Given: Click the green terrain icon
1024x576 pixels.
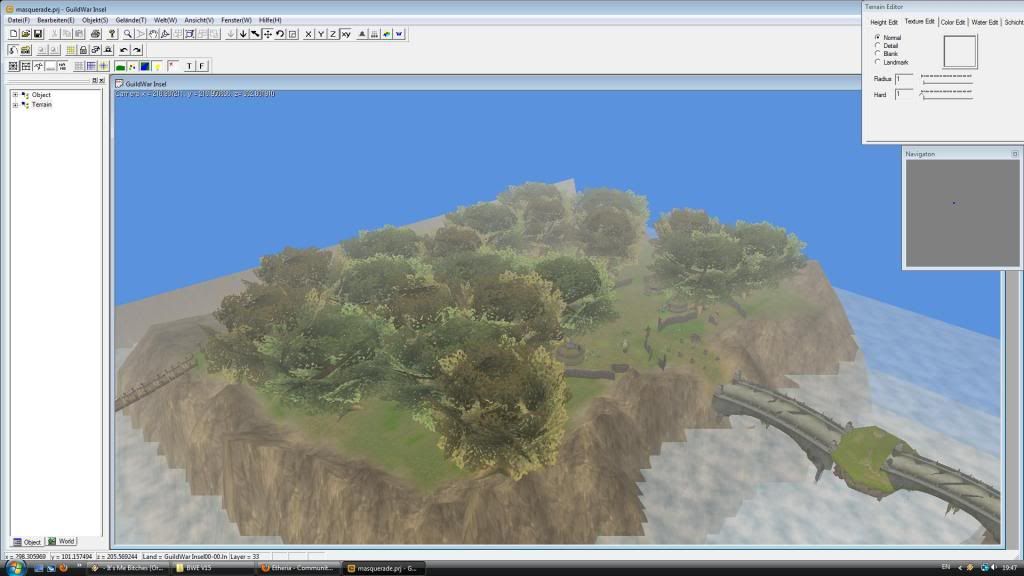Looking at the screenshot, I should (x=120, y=66).
